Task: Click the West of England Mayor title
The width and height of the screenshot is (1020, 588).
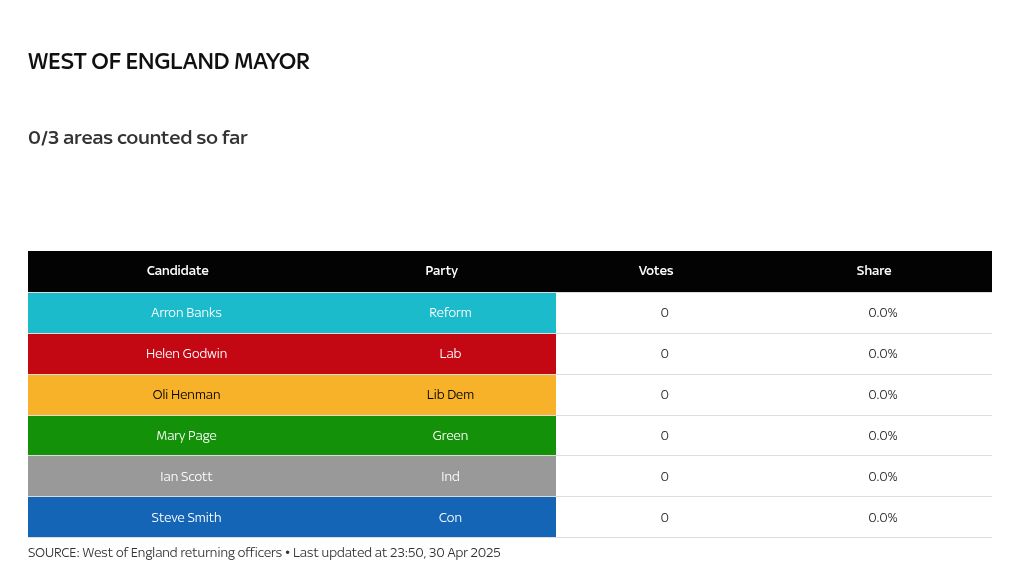Action: coord(168,61)
